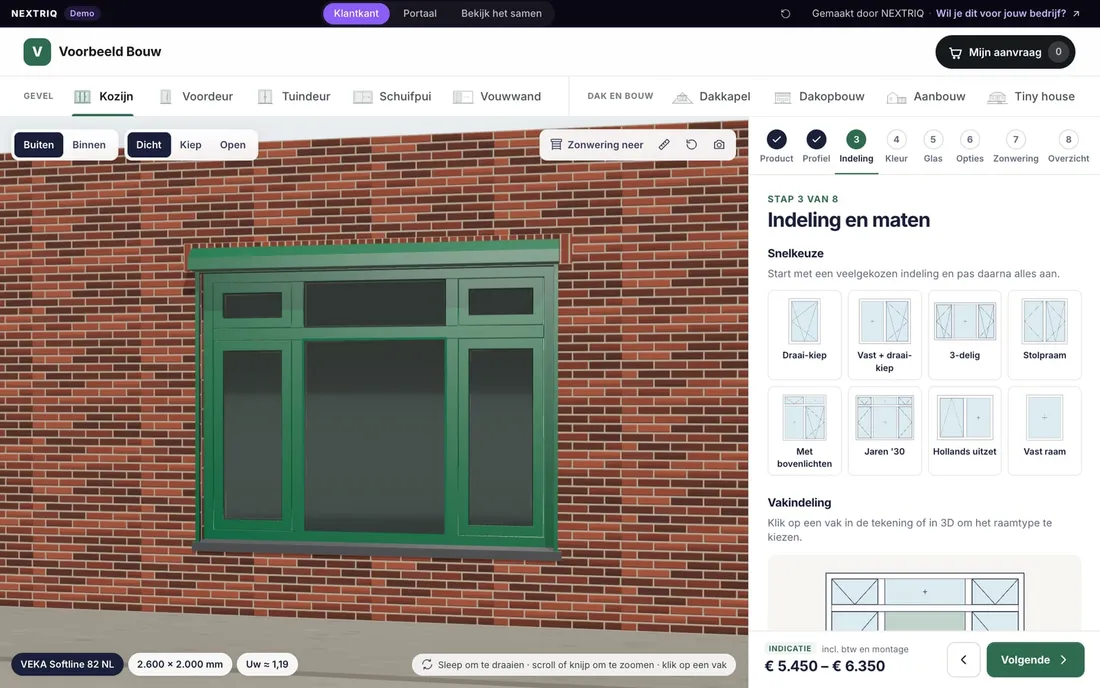Choose the Hollands uitzet layout preset
Viewport: 1100px width, 688px height.
(x=965, y=431)
